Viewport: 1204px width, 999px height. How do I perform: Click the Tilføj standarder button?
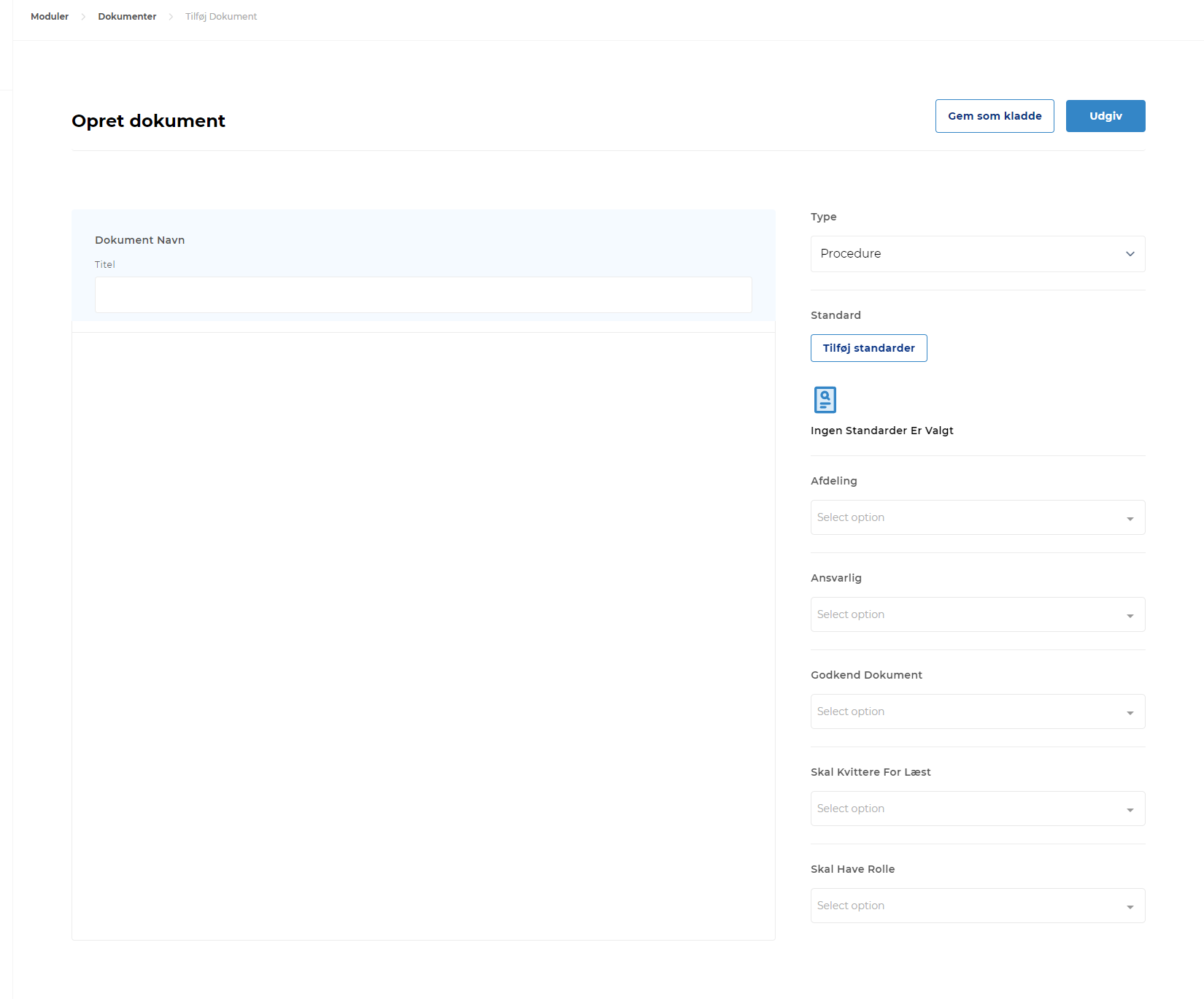[868, 348]
